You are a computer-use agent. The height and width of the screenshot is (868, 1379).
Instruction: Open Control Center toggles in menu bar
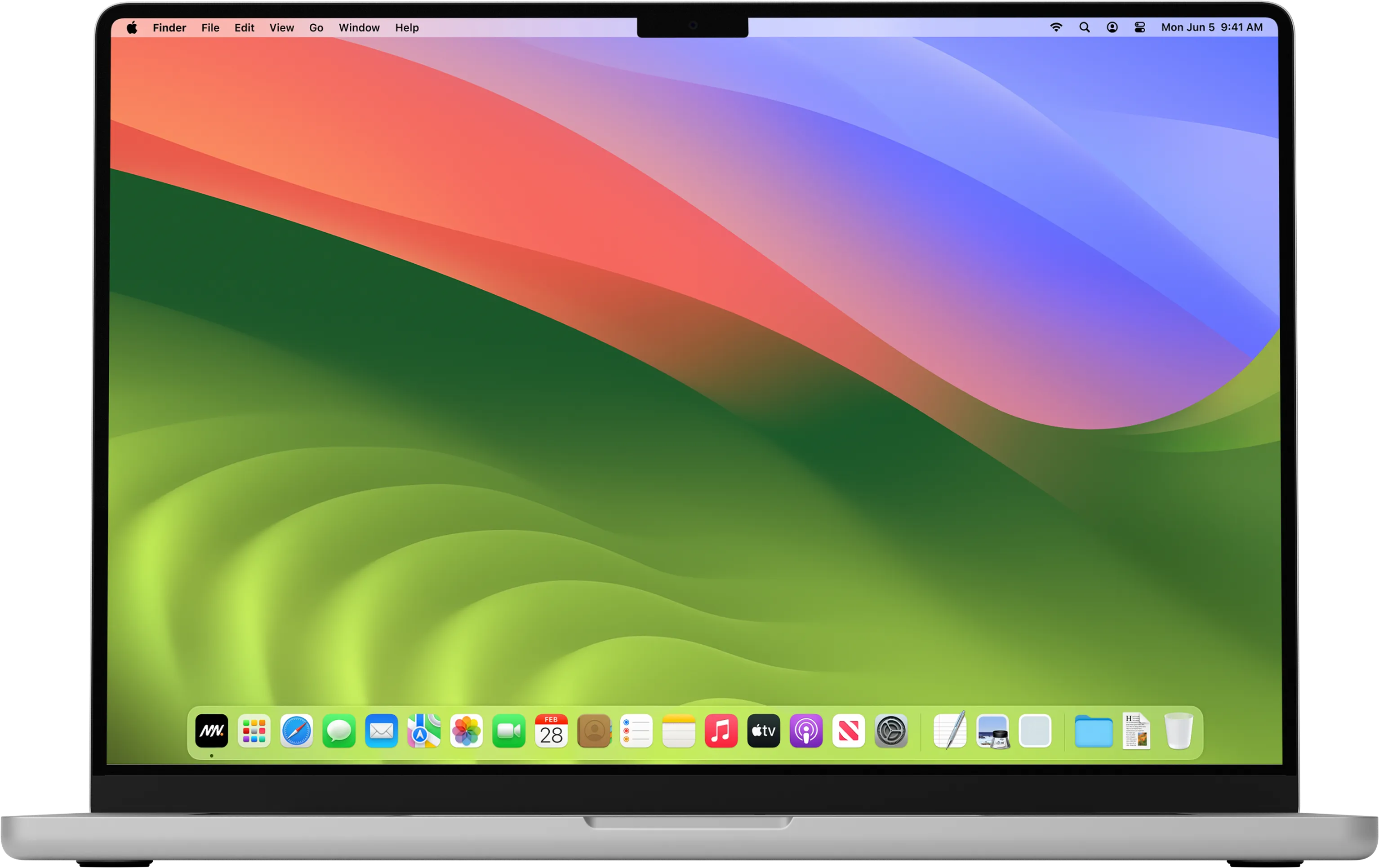click(x=1139, y=27)
